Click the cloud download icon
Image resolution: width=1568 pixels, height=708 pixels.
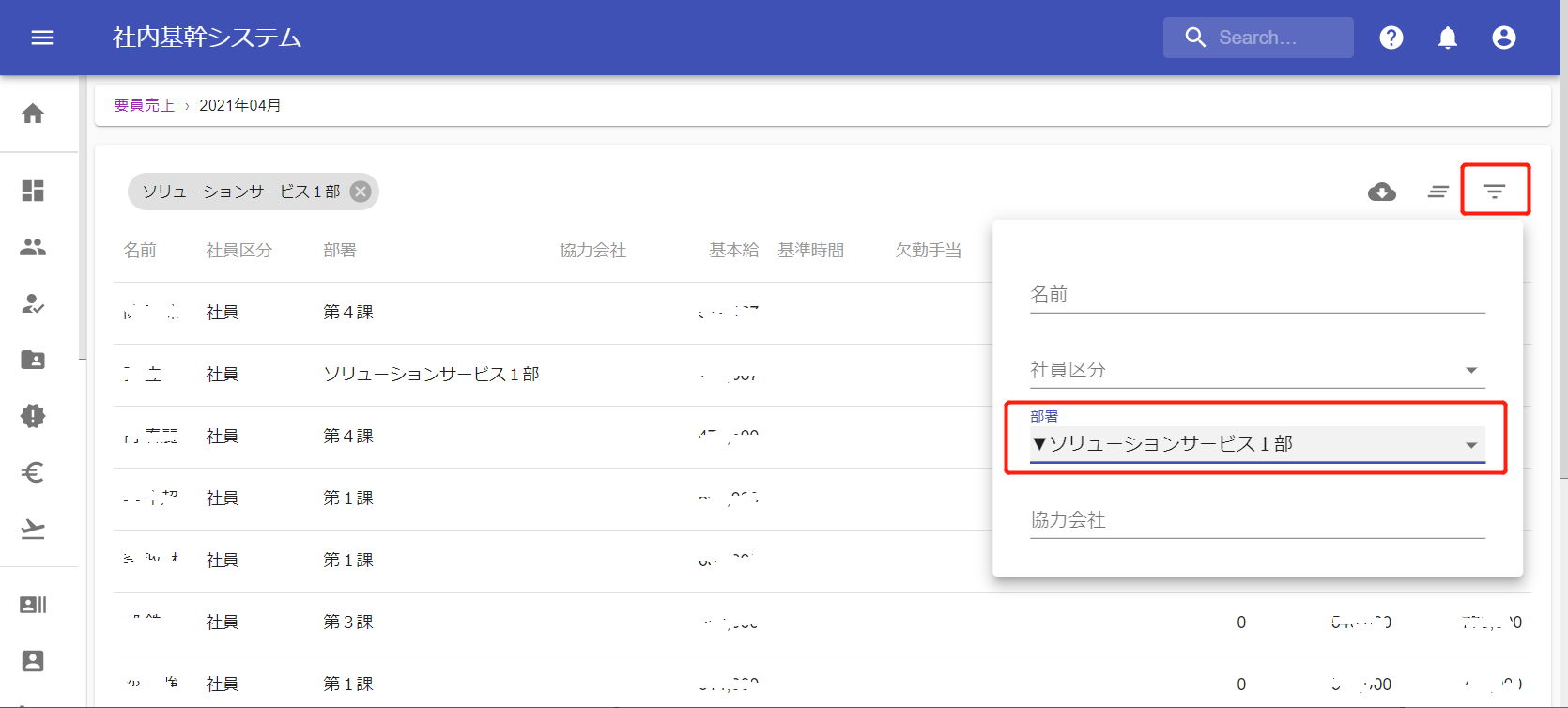(1381, 192)
